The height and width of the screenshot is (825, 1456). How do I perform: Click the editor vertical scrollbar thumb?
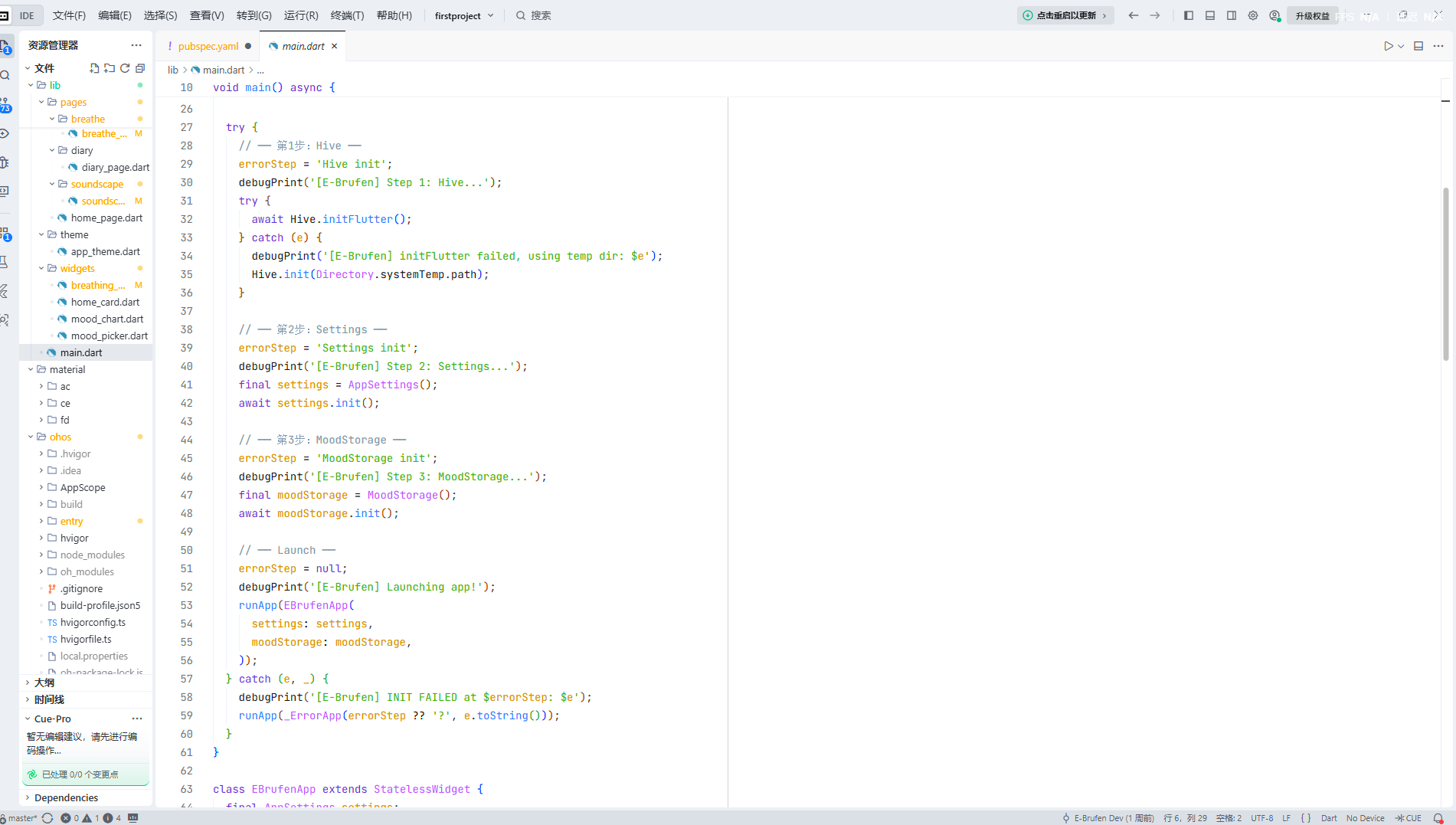[1446, 273]
